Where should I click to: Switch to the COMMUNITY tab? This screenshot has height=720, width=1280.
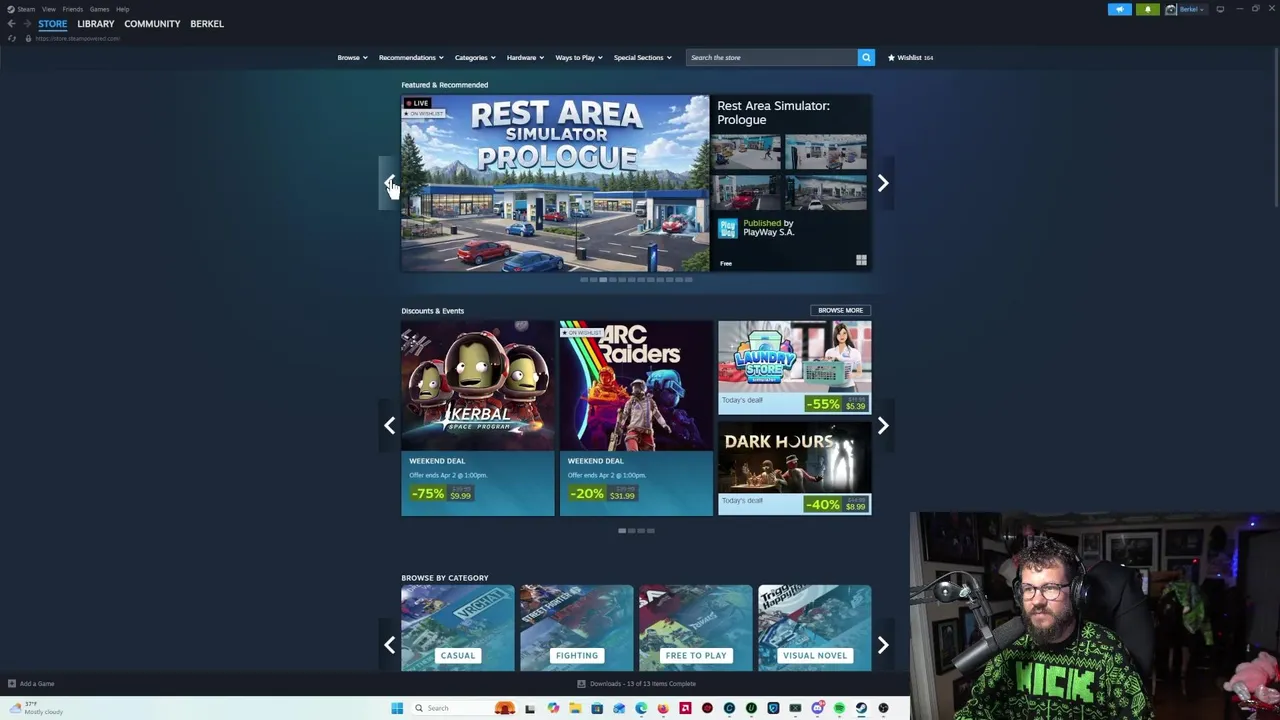[152, 24]
